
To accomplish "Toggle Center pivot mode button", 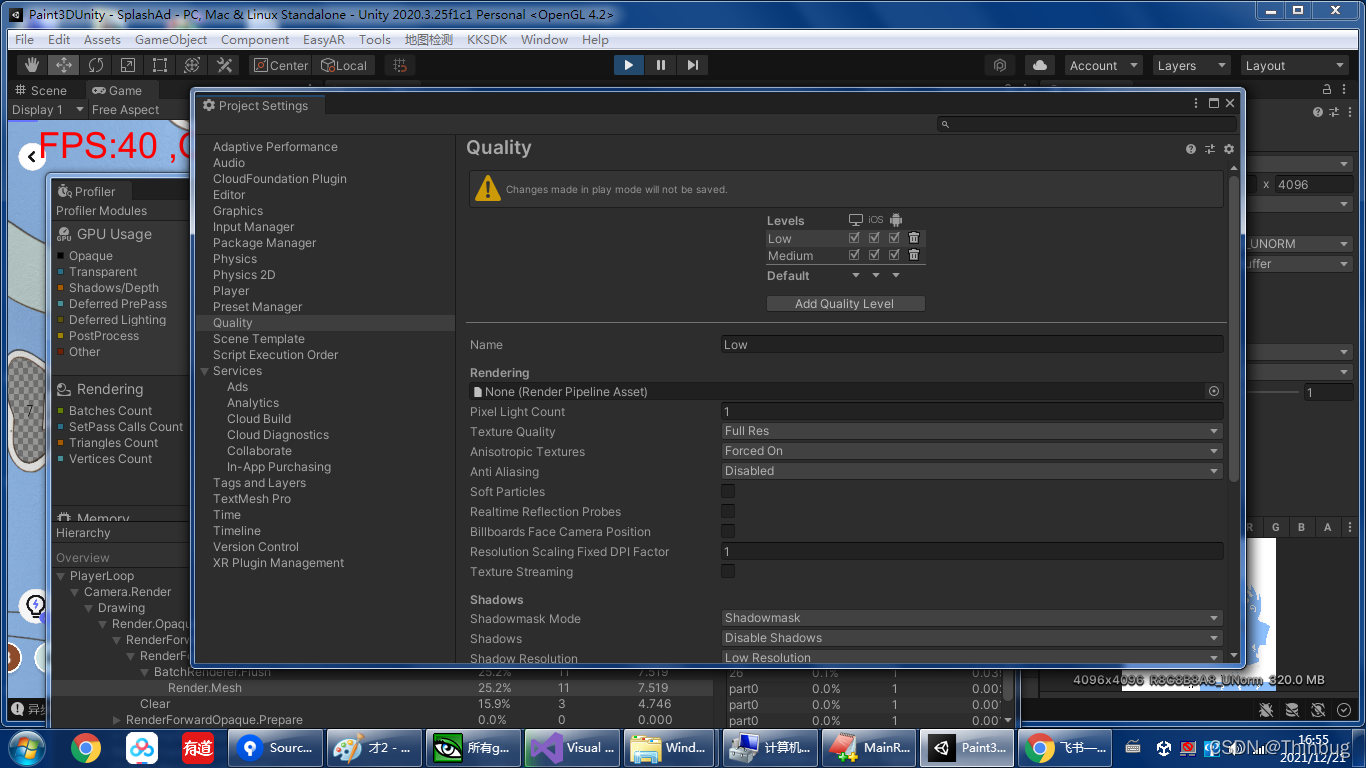I will [x=280, y=65].
